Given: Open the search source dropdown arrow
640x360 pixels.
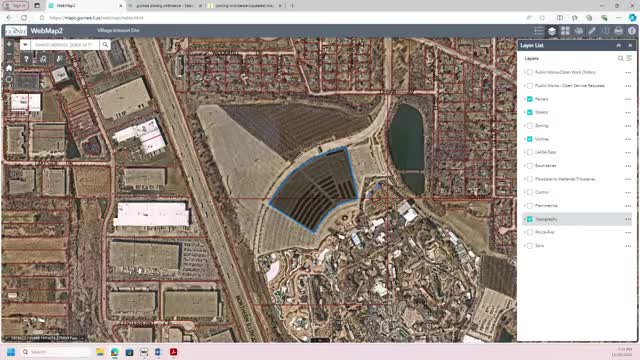Looking at the screenshot, I should click(x=25, y=44).
